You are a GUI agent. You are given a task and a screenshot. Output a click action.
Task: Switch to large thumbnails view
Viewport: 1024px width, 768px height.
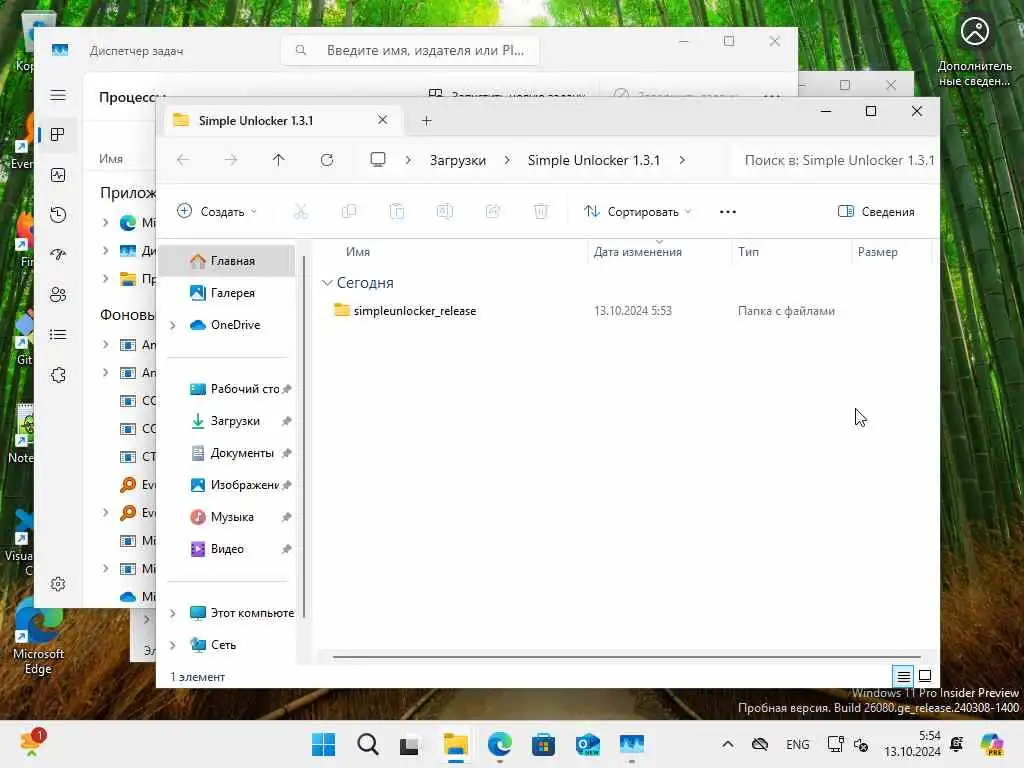pyautogui.click(x=925, y=677)
